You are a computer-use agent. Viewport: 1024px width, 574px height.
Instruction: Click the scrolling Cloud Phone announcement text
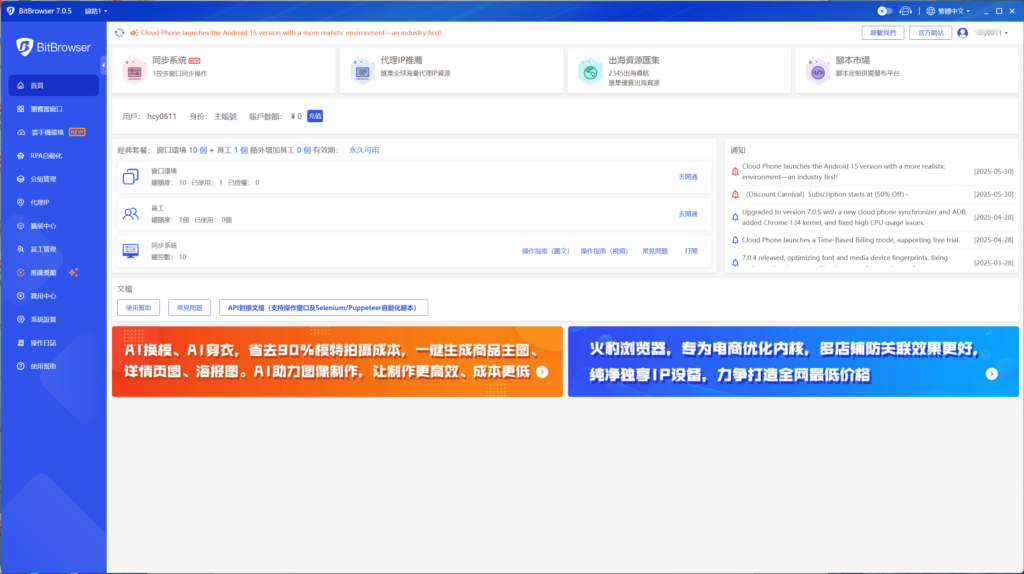click(291, 33)
